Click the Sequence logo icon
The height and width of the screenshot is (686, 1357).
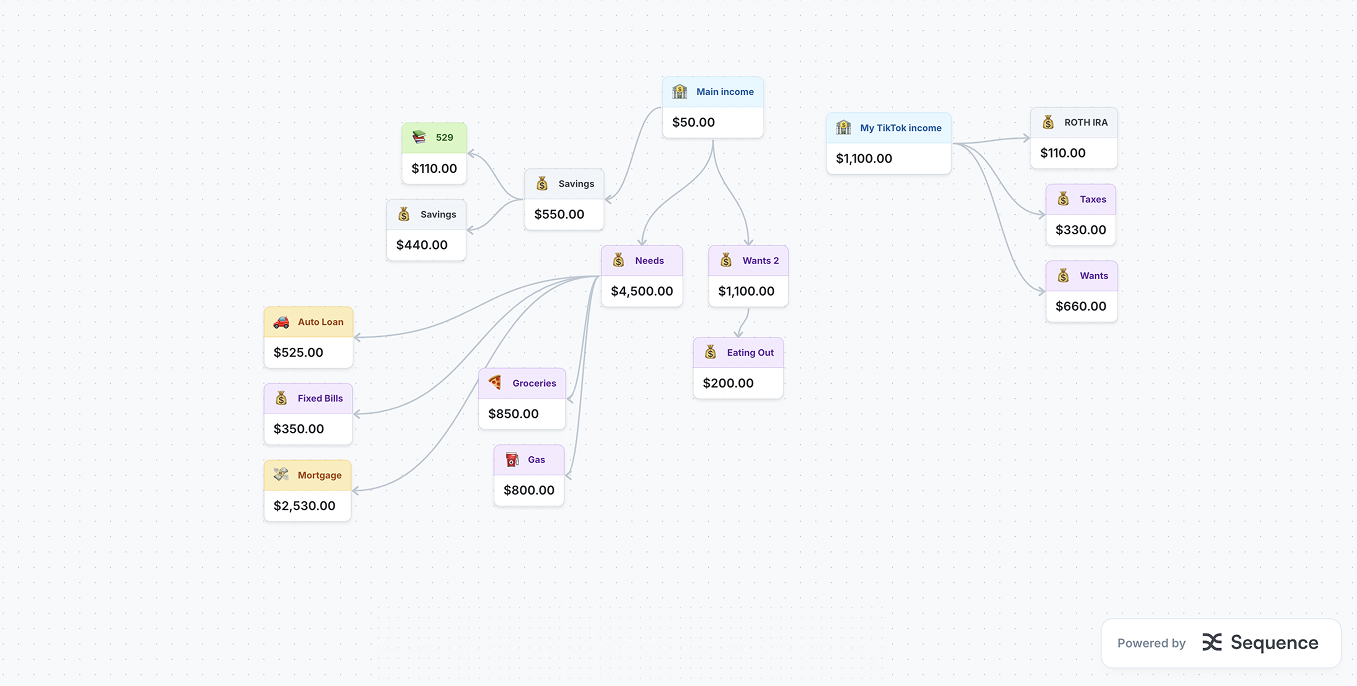(1212, 643)
